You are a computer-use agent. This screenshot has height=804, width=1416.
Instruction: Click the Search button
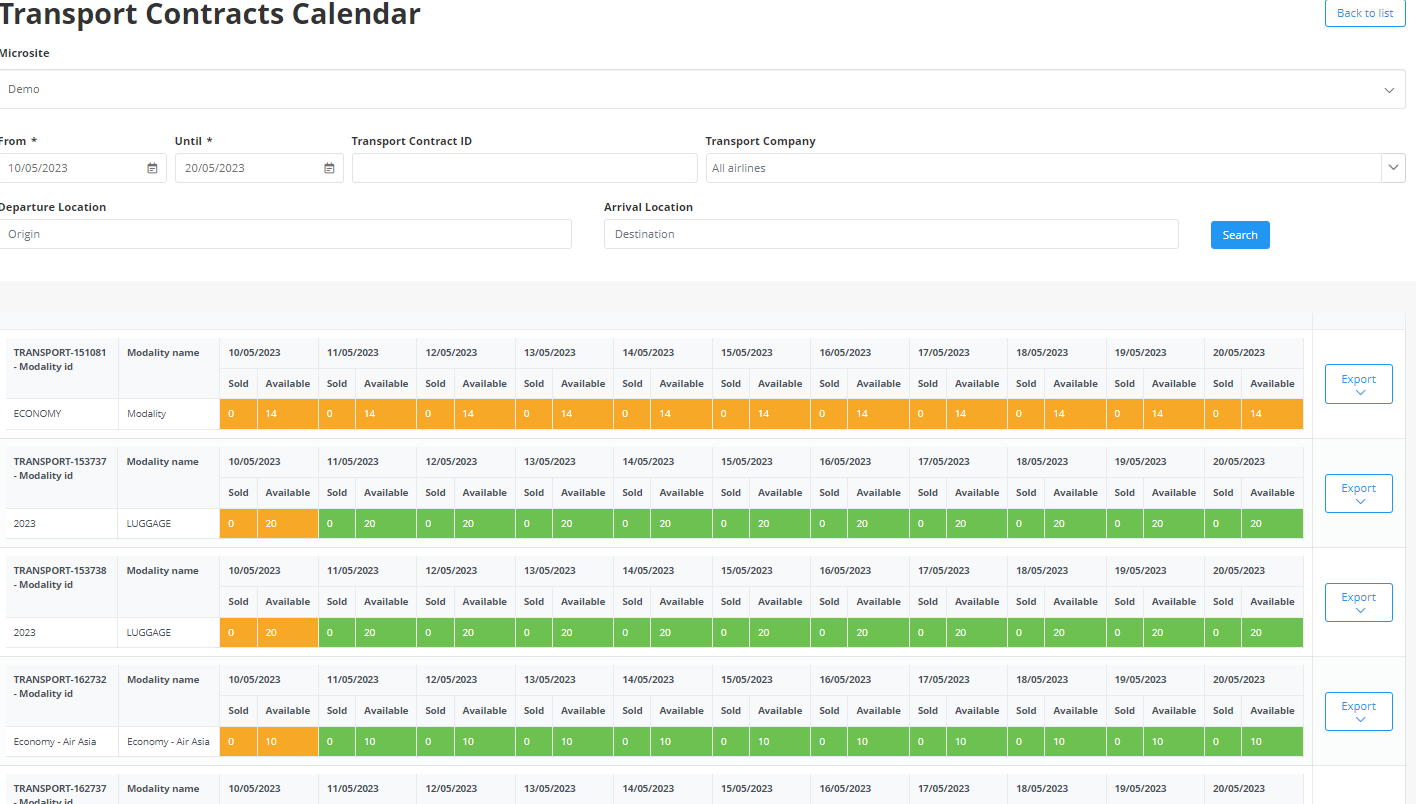[1239, 235]
